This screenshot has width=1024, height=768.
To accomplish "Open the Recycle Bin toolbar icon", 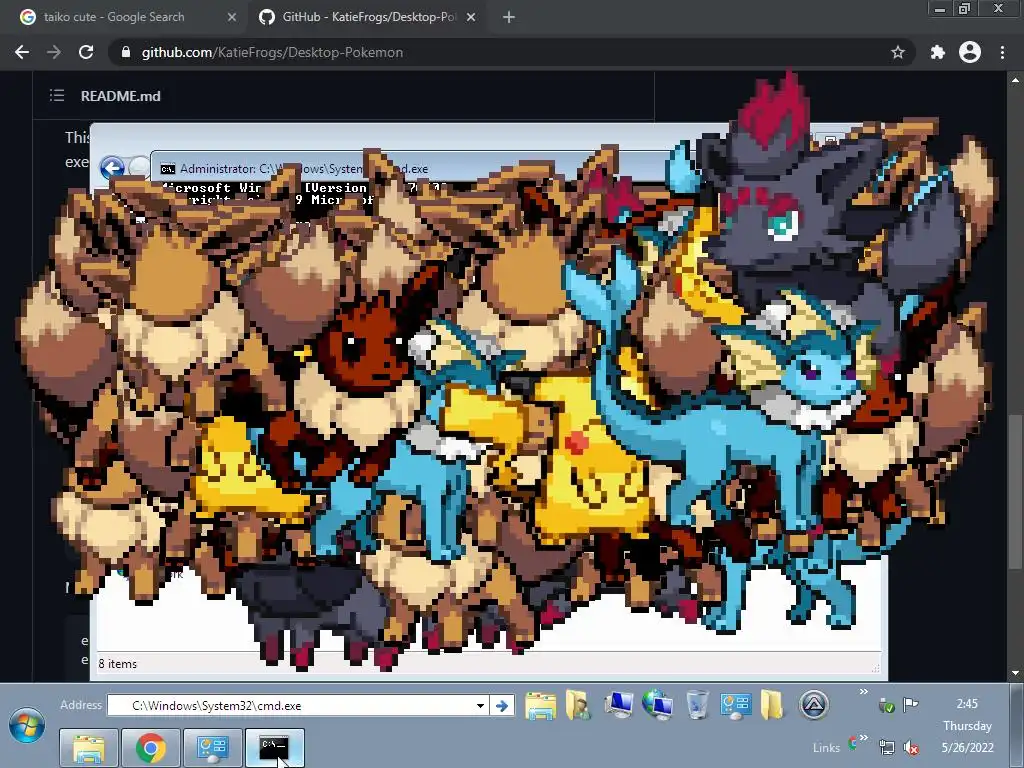I will point(697,705).
